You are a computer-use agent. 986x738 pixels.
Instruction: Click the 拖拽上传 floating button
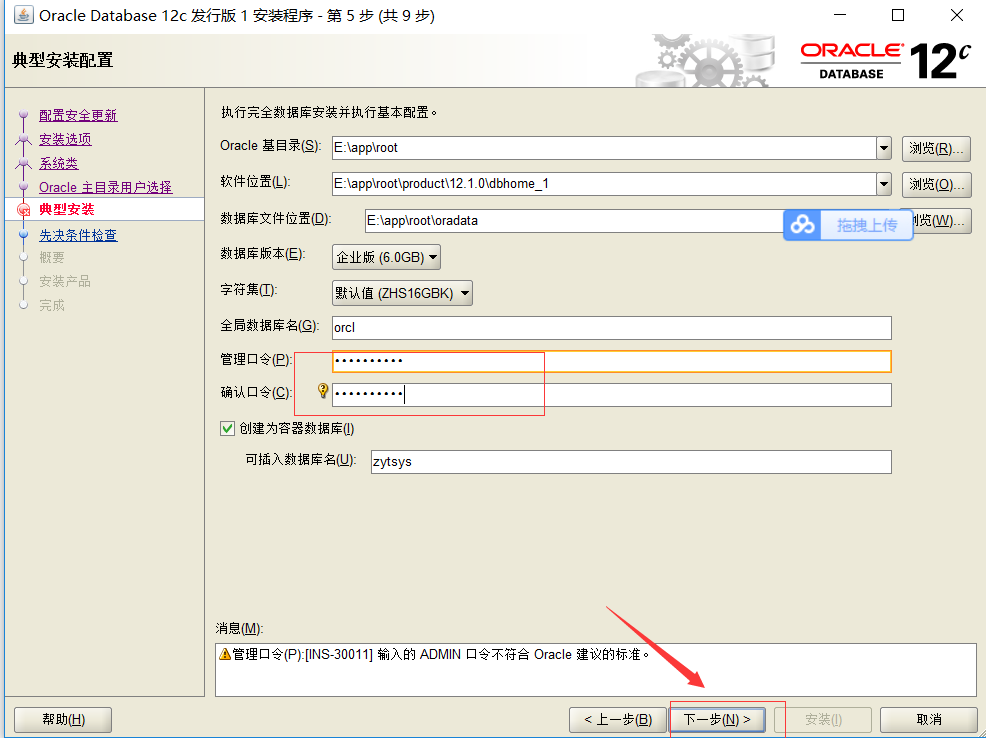[x=848, y=224]
